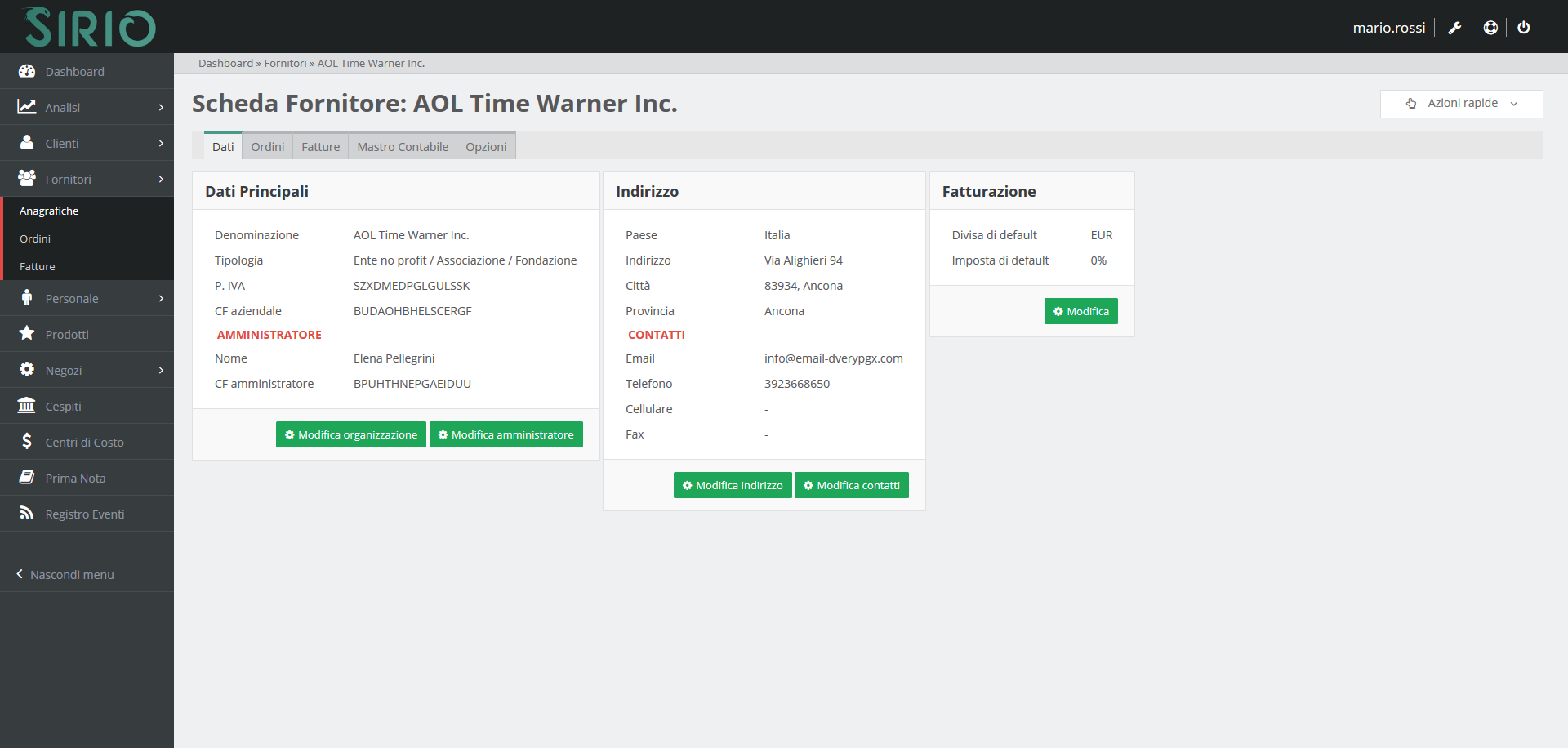
Task: Click the Modifica amministratore button
Action: [506, 434]
